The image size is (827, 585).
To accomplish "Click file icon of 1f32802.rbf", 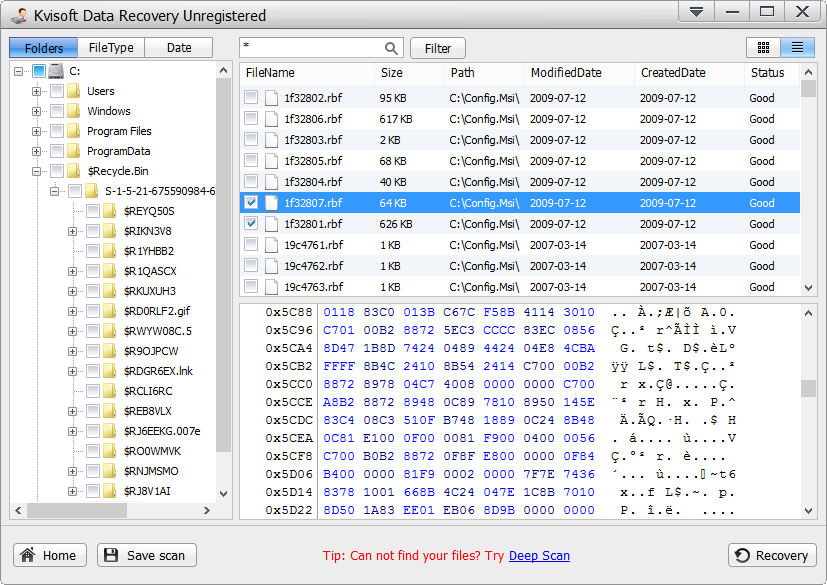I will tap(271, 98).
